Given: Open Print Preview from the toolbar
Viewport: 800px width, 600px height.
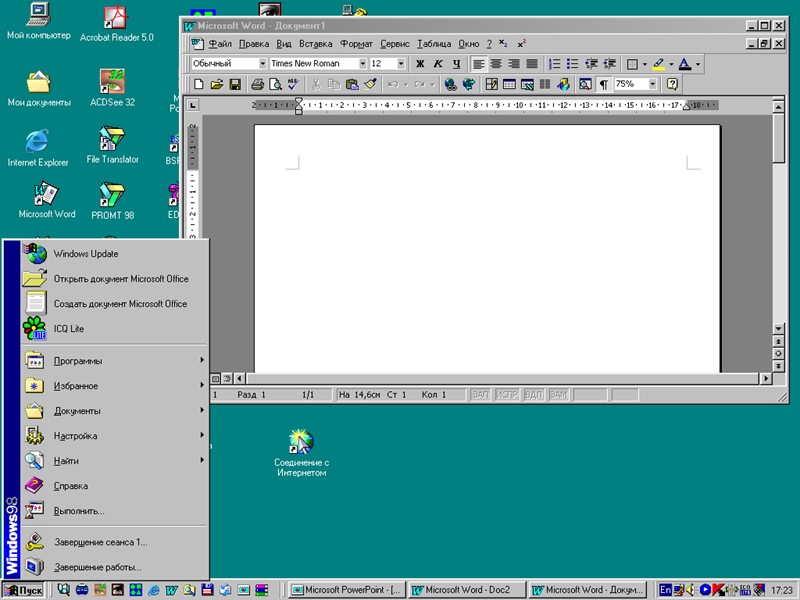Looking at the screenshot, I should pos(276,84).
